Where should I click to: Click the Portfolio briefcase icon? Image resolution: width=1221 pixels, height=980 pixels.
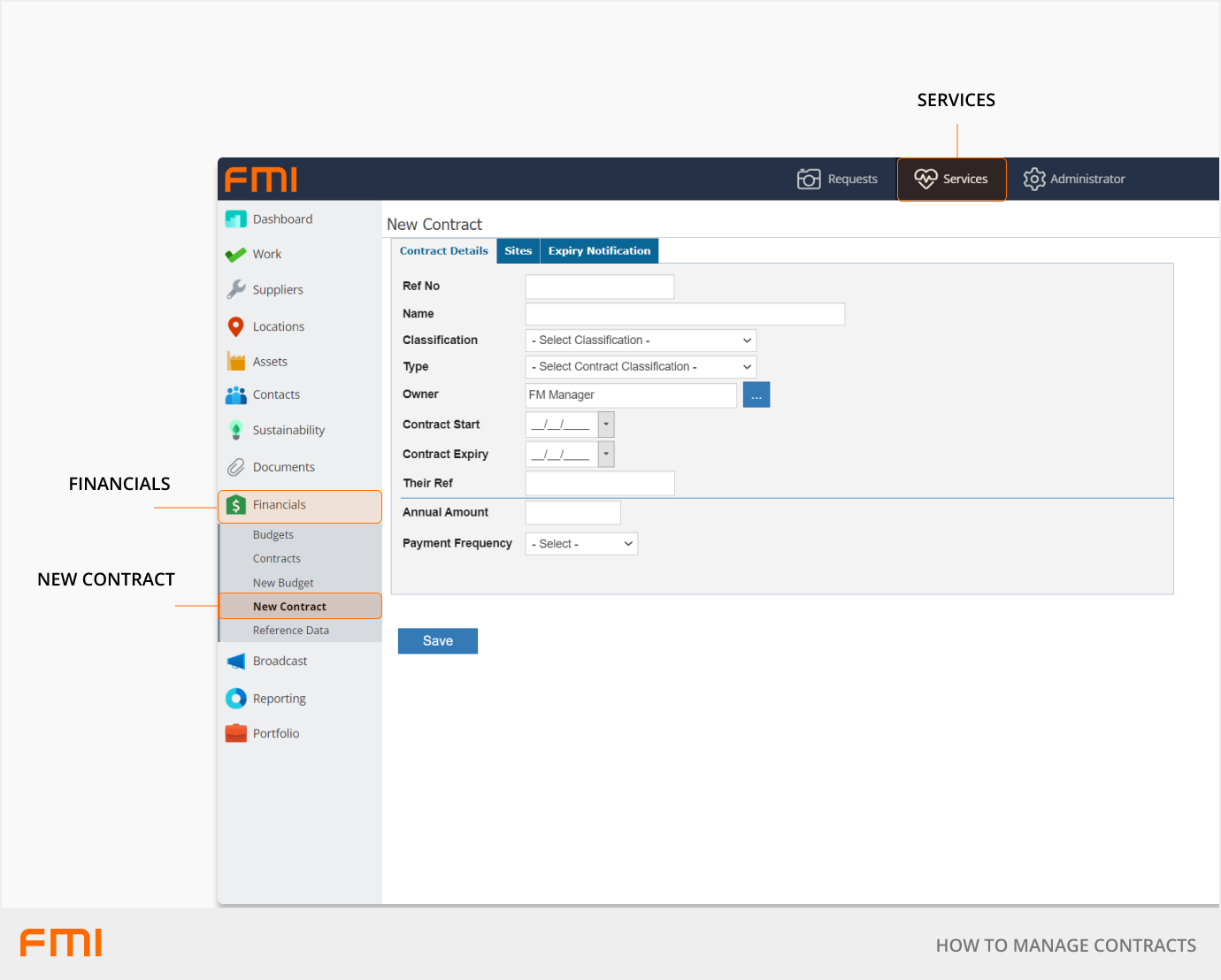click(235, 733)
